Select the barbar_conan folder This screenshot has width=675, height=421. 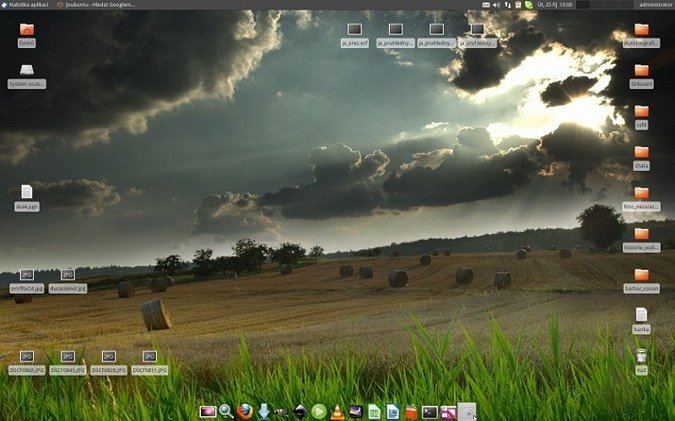[x=641, y=275]
